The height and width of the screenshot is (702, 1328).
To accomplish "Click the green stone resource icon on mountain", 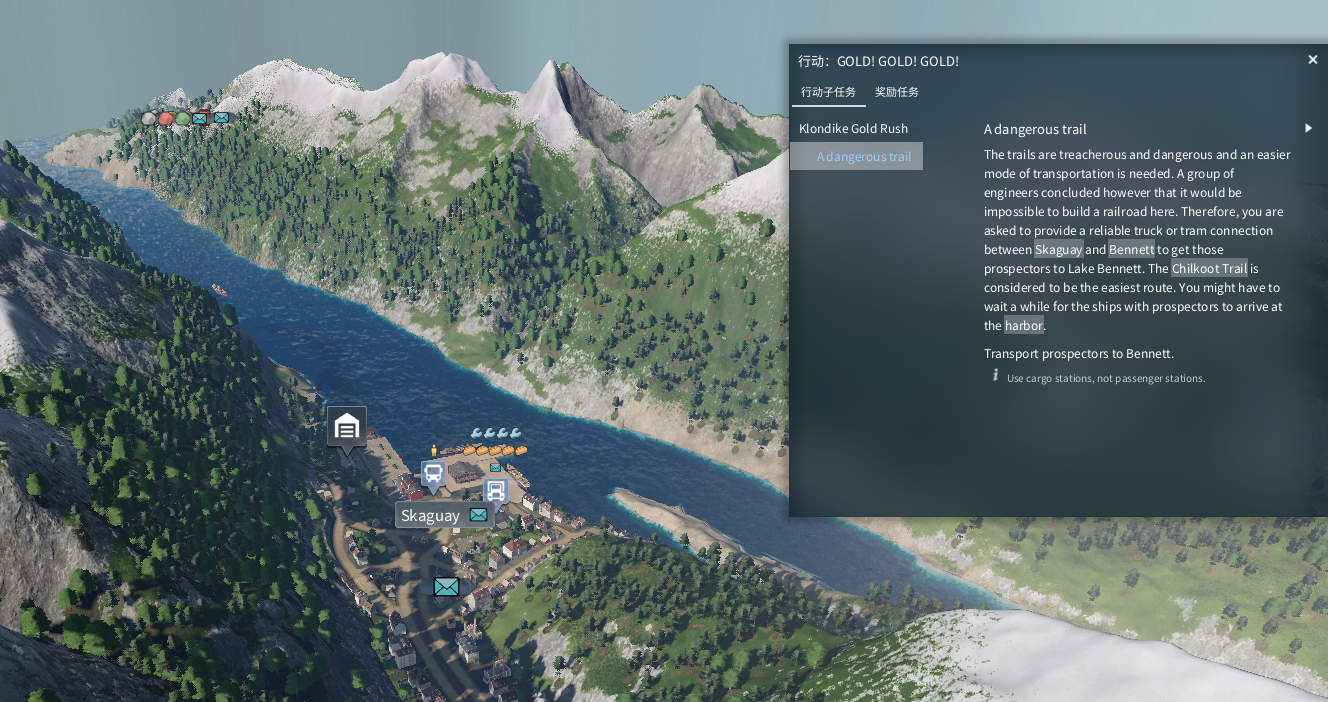I will tap(182, 118).
